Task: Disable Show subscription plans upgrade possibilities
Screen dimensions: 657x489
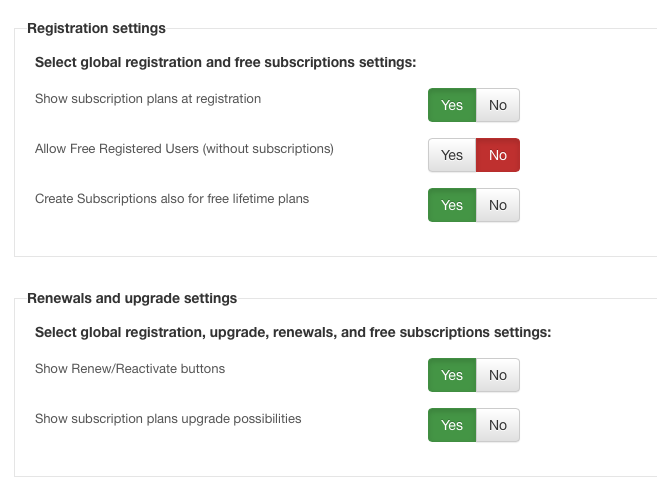Action: [x=498, y=425]
